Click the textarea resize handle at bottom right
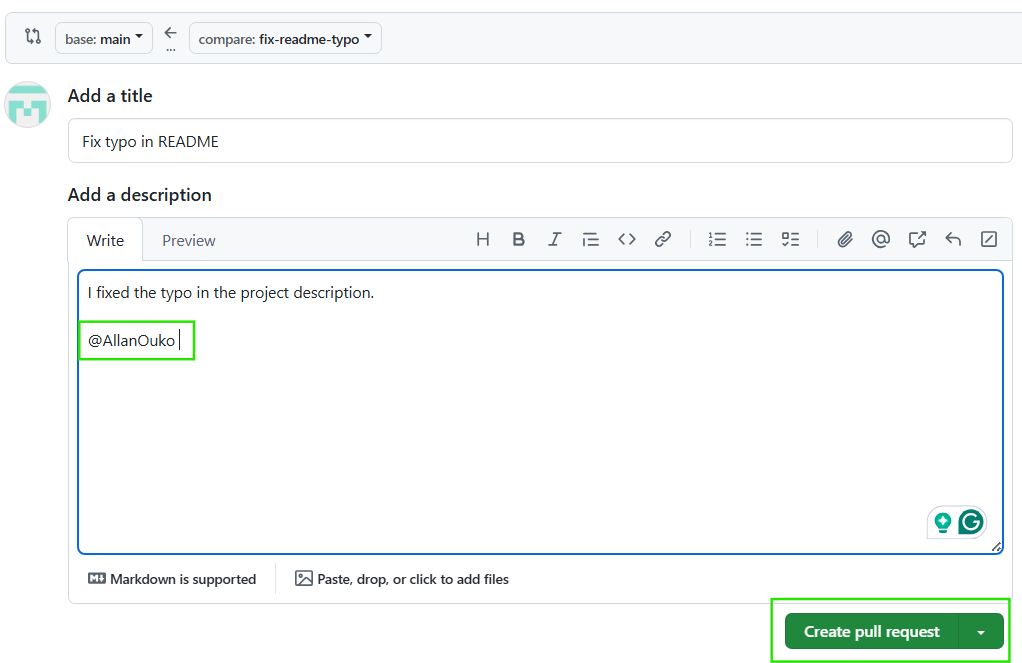 (996, 547)
